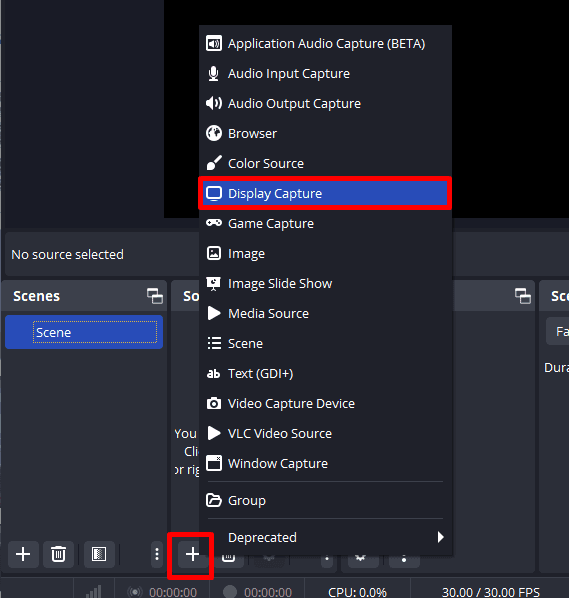The width and height of the screenshot is (569, 598).
Task: Add a Media Source entry
Action: click(325, 313)
